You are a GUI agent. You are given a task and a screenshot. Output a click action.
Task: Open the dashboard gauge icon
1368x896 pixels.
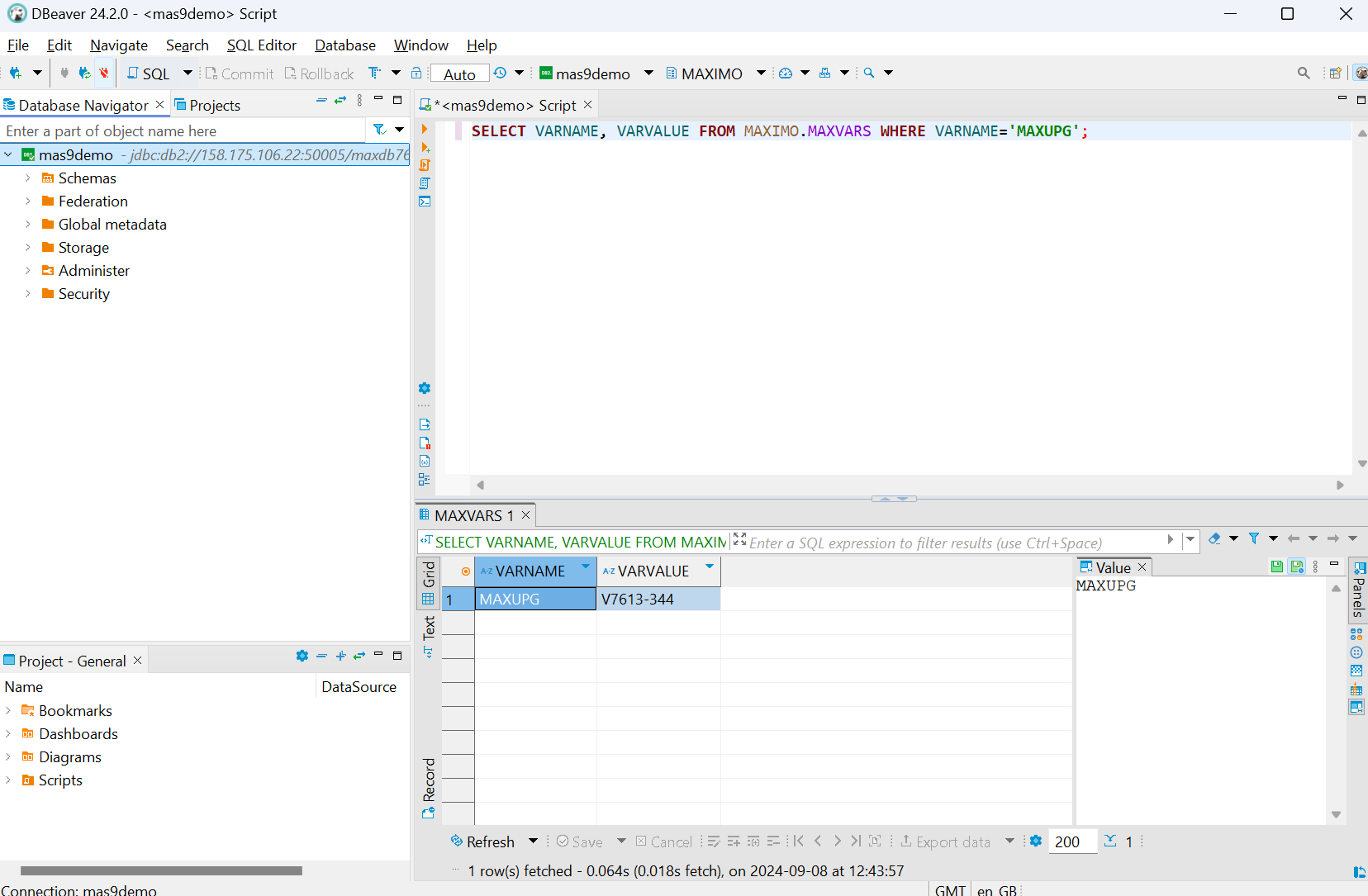[x=786, y=73]
